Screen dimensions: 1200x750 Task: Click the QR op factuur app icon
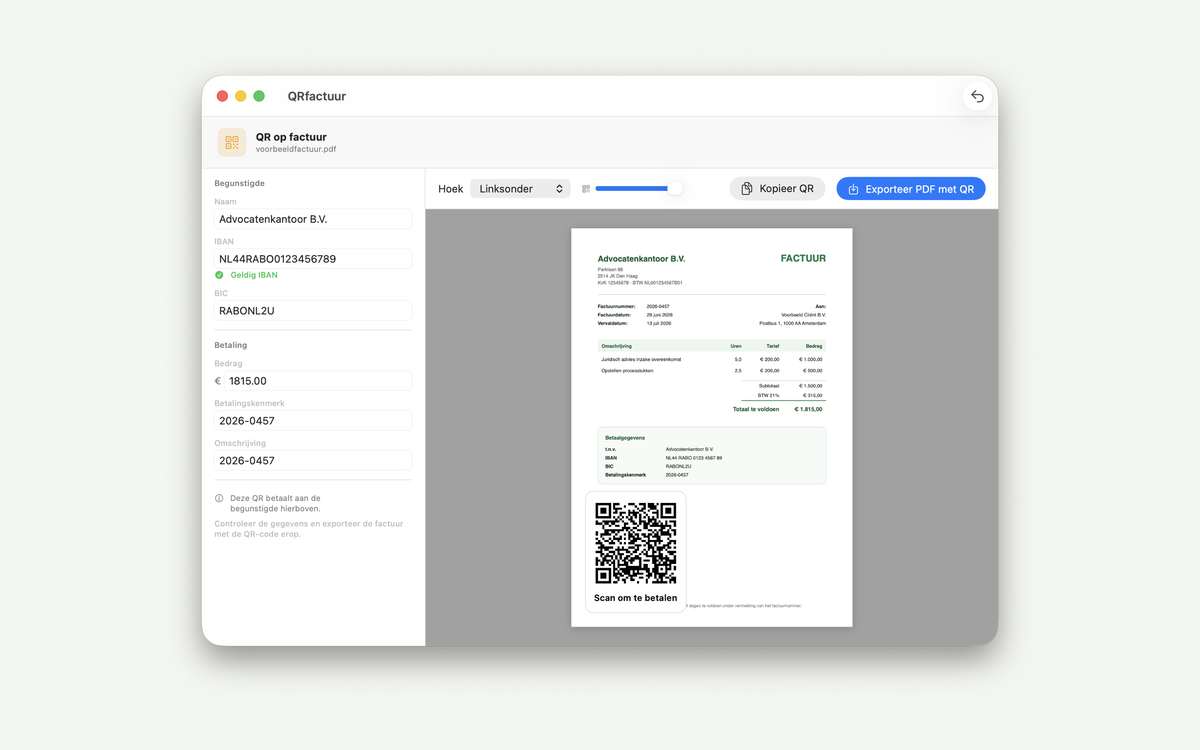232,143
